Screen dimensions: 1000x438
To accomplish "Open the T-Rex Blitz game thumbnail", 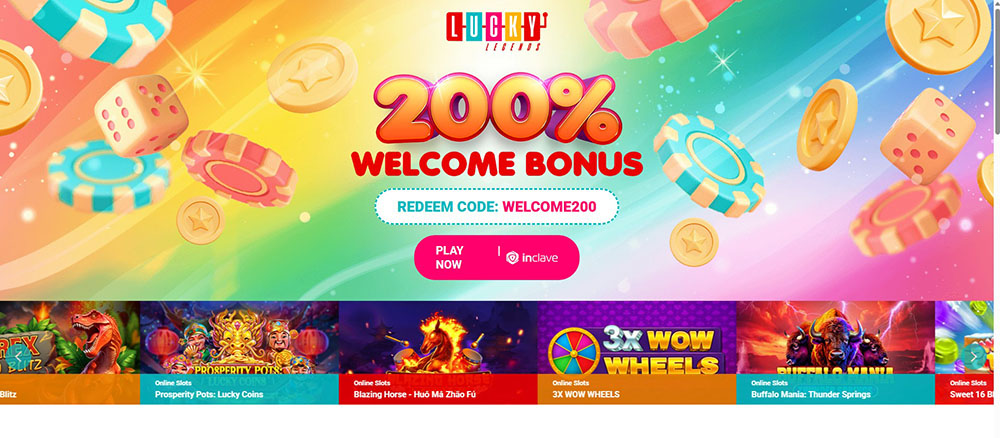I will coord(70,338).
